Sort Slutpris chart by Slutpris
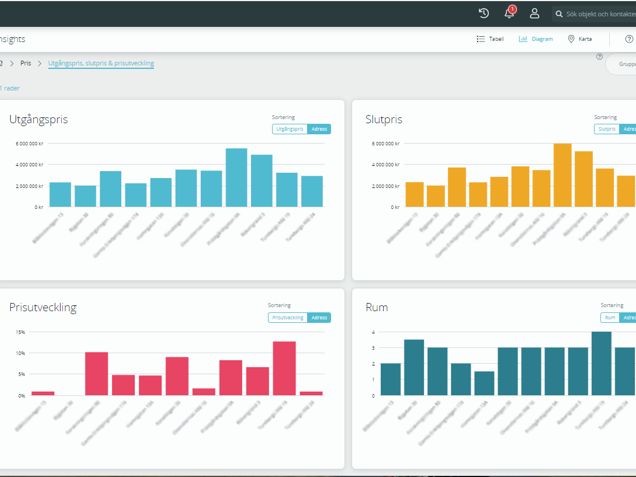The image size is (636, 477). 607,129
